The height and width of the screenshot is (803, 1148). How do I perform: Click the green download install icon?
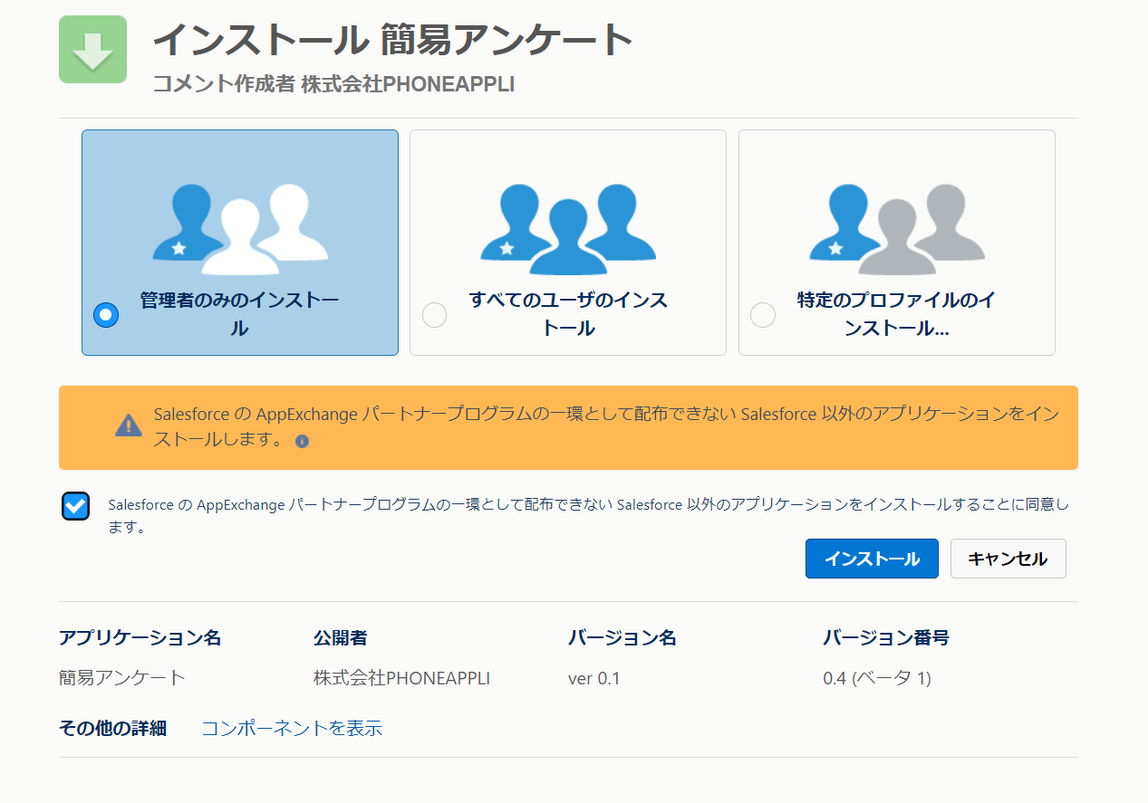(93, 49)
